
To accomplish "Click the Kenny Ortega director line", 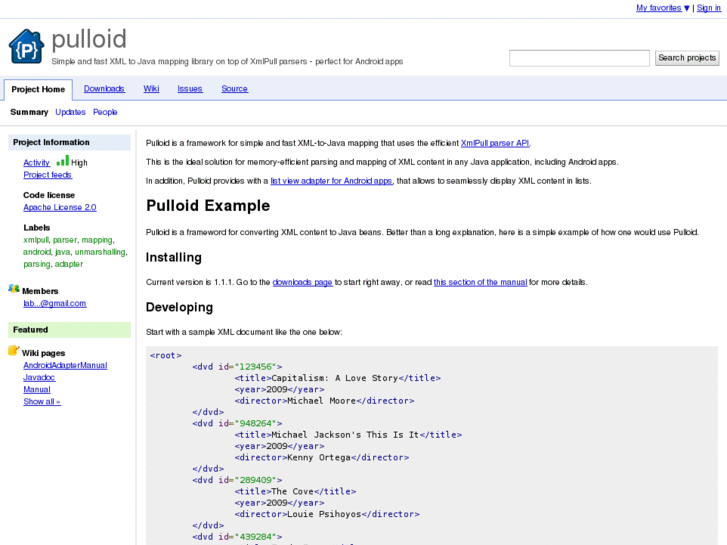I will (322, 458).
